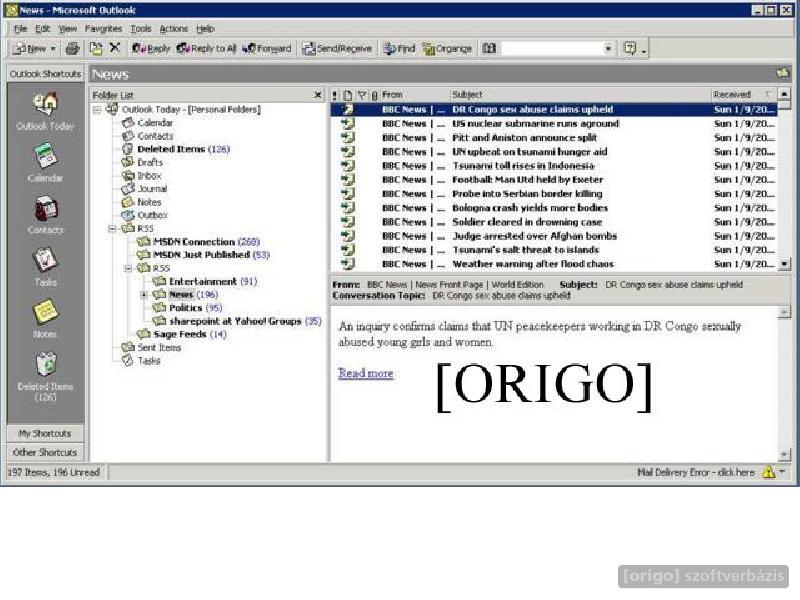The image size is (800, 600).
Task: Click the message list scroll down arrow
Action: pos(784,264)
